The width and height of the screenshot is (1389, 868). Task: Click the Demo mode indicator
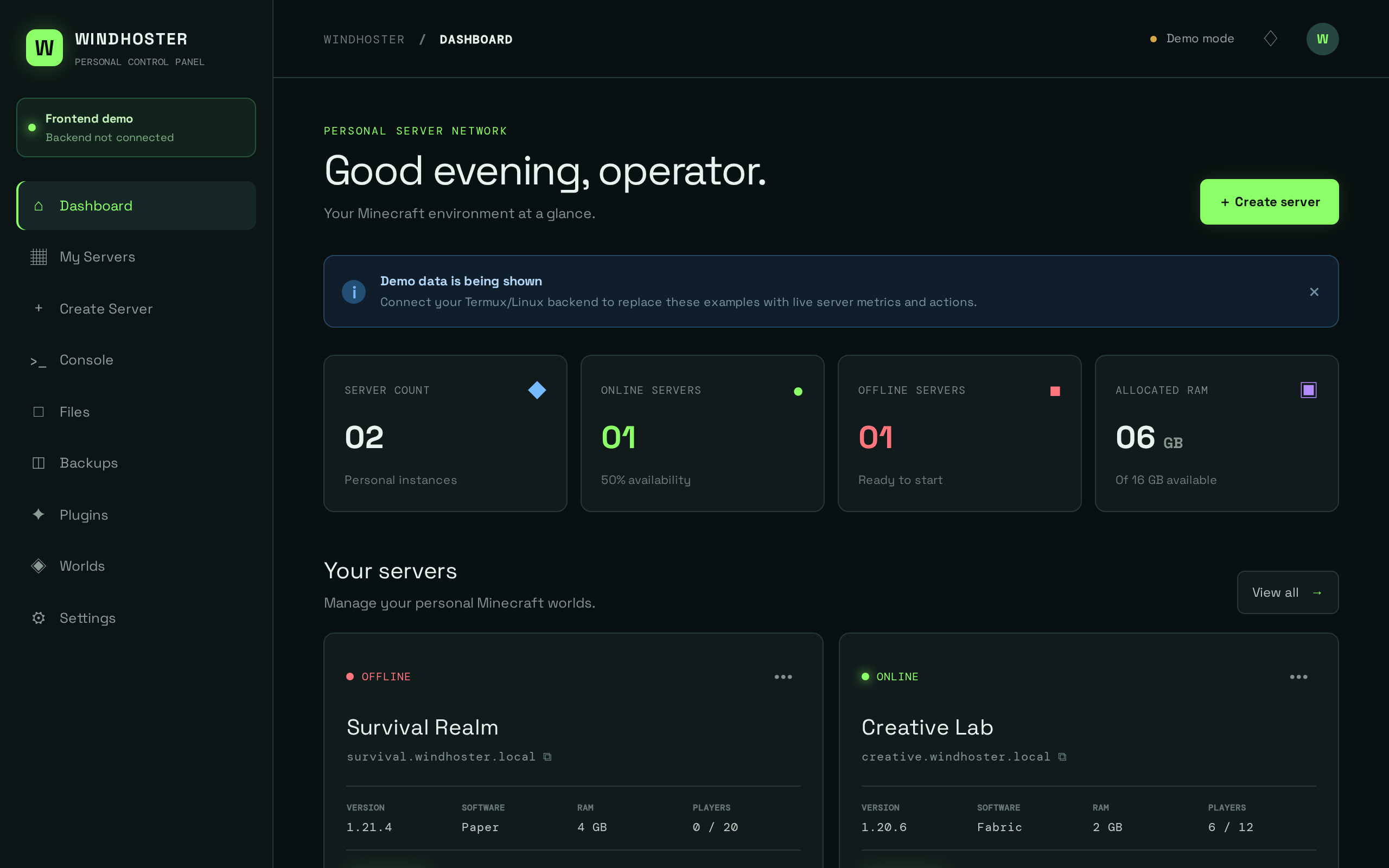(x=1192, y=39)
